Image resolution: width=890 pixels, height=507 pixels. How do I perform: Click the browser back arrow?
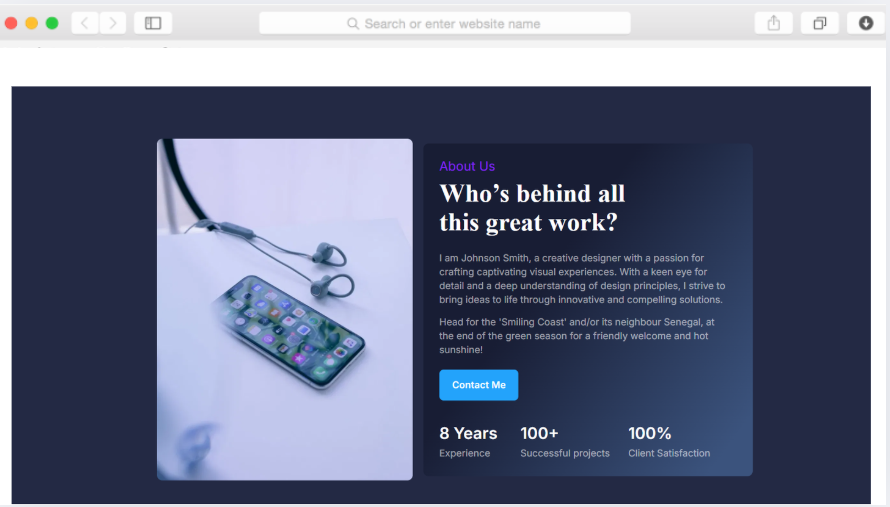(x=85, y=23)
